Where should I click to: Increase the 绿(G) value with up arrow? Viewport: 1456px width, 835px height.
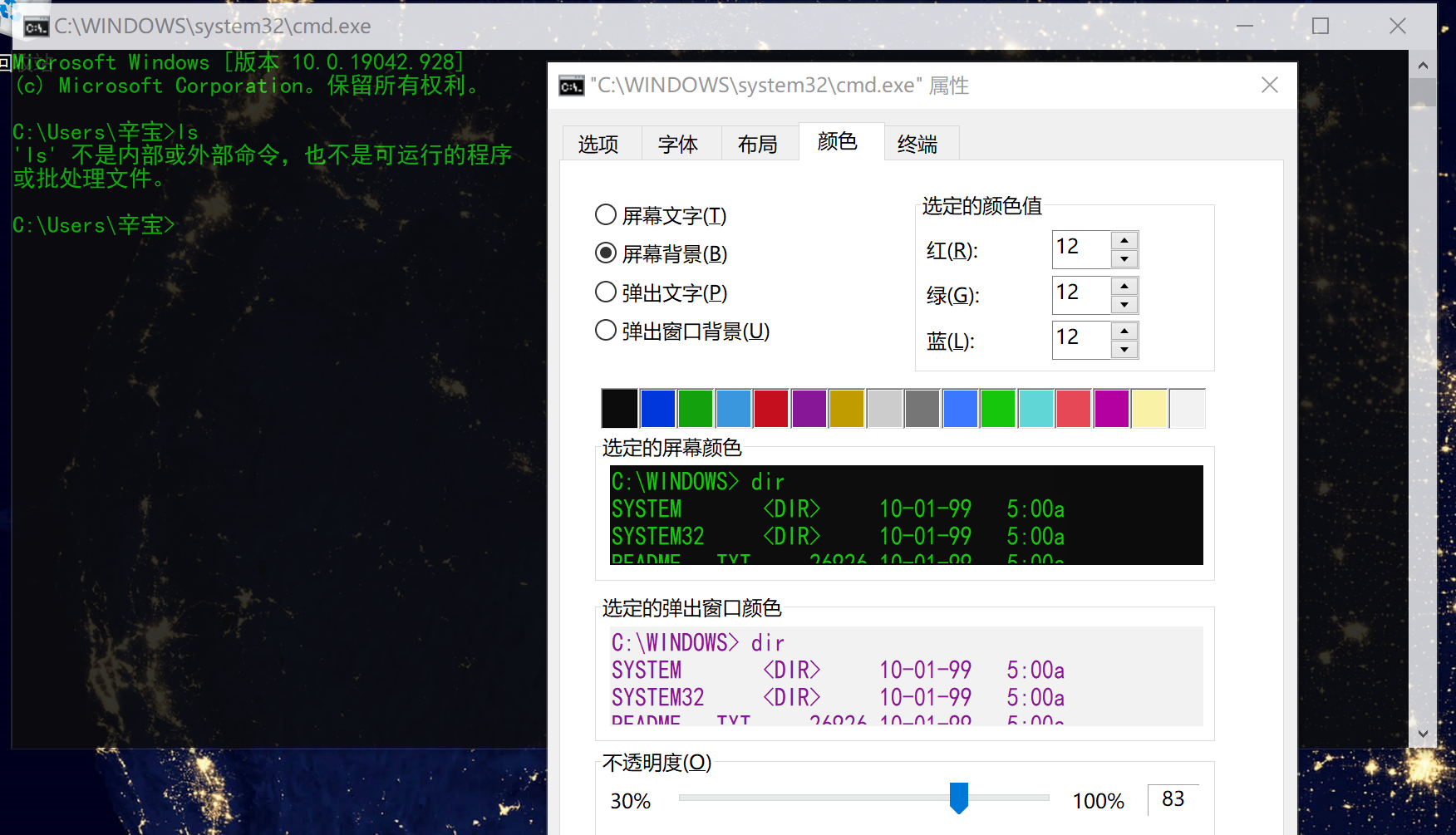(1124, 286)
